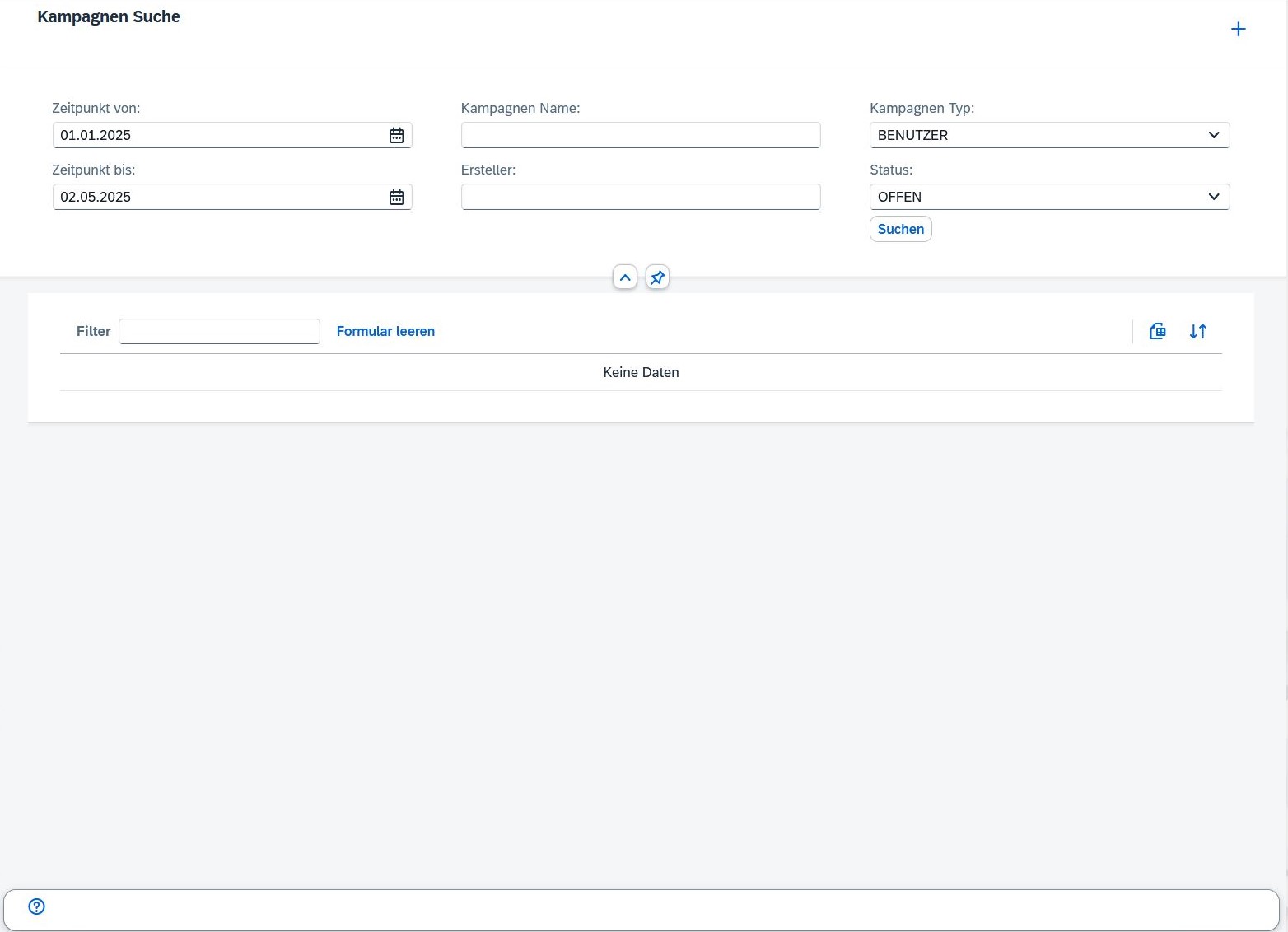Open sort options with the arrows icon
This screenshot has height=932, width=1288.
point(1197,332)
